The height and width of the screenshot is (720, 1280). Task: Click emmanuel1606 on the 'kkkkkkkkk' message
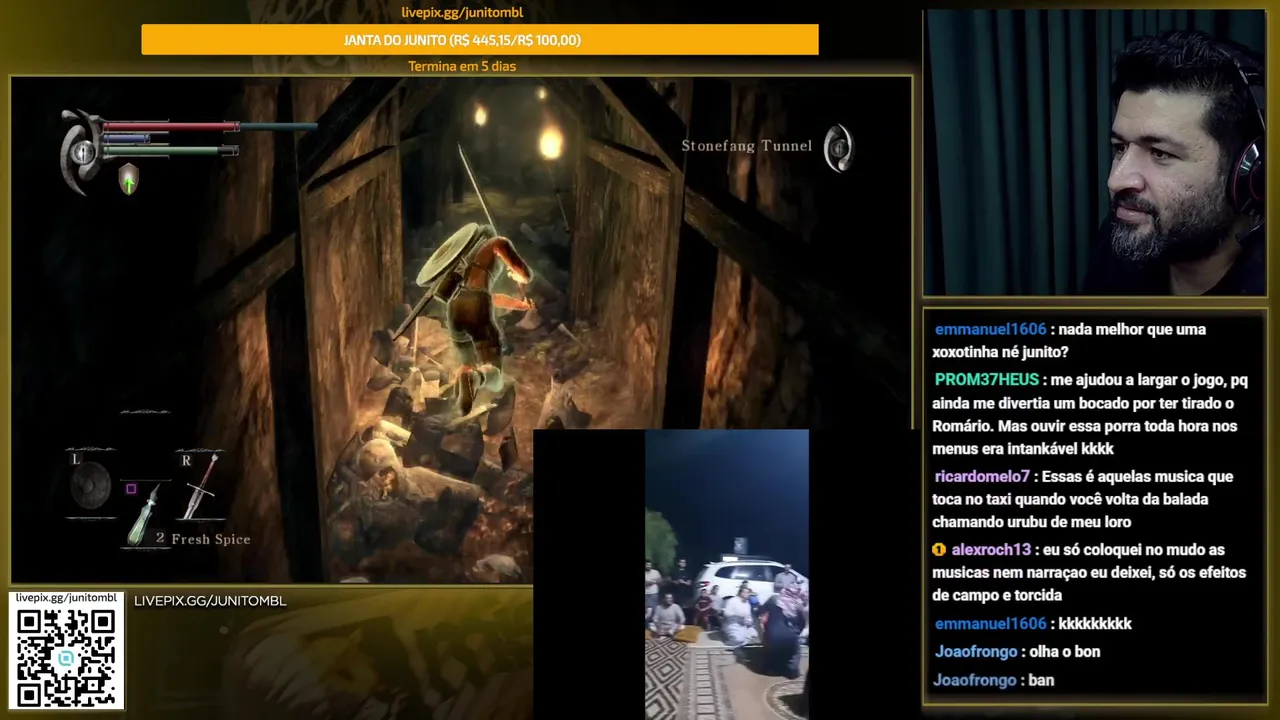pyautogui.click(x=990, y=623)
